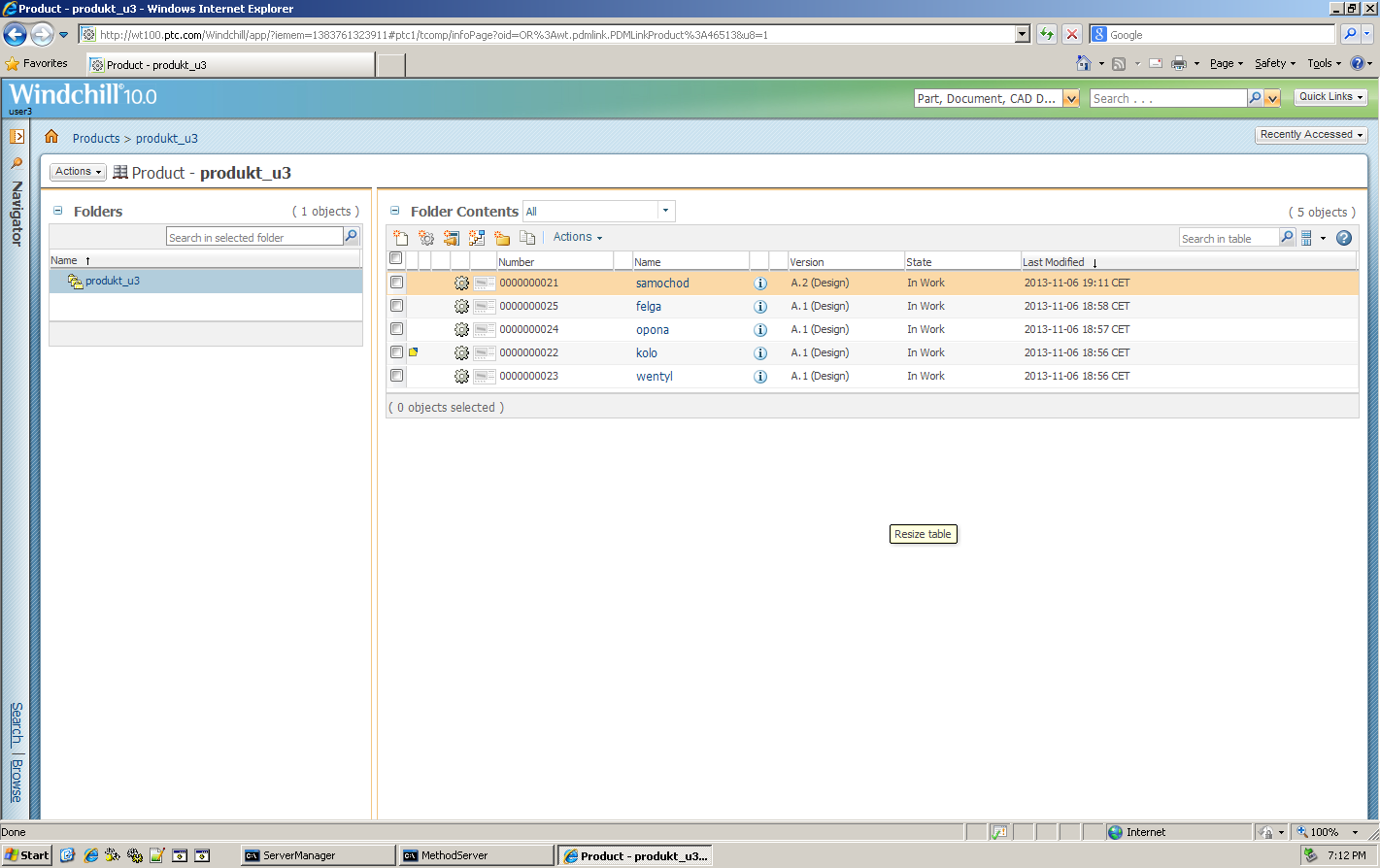Check the checkbox for opona row
Image resolution: width=1380 pixels, height=868 pixels.
[396, 329]
